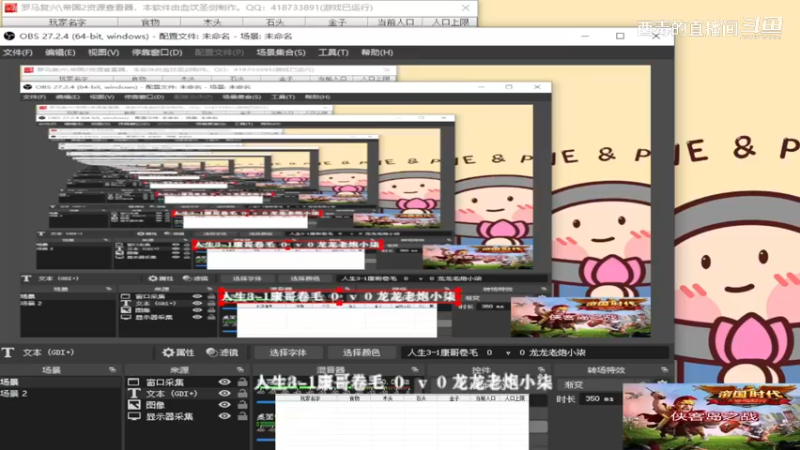Select red-outlined text source in the preview
Image resolution: width=800 pixels, height=450 pixels.
coord(339,296)
